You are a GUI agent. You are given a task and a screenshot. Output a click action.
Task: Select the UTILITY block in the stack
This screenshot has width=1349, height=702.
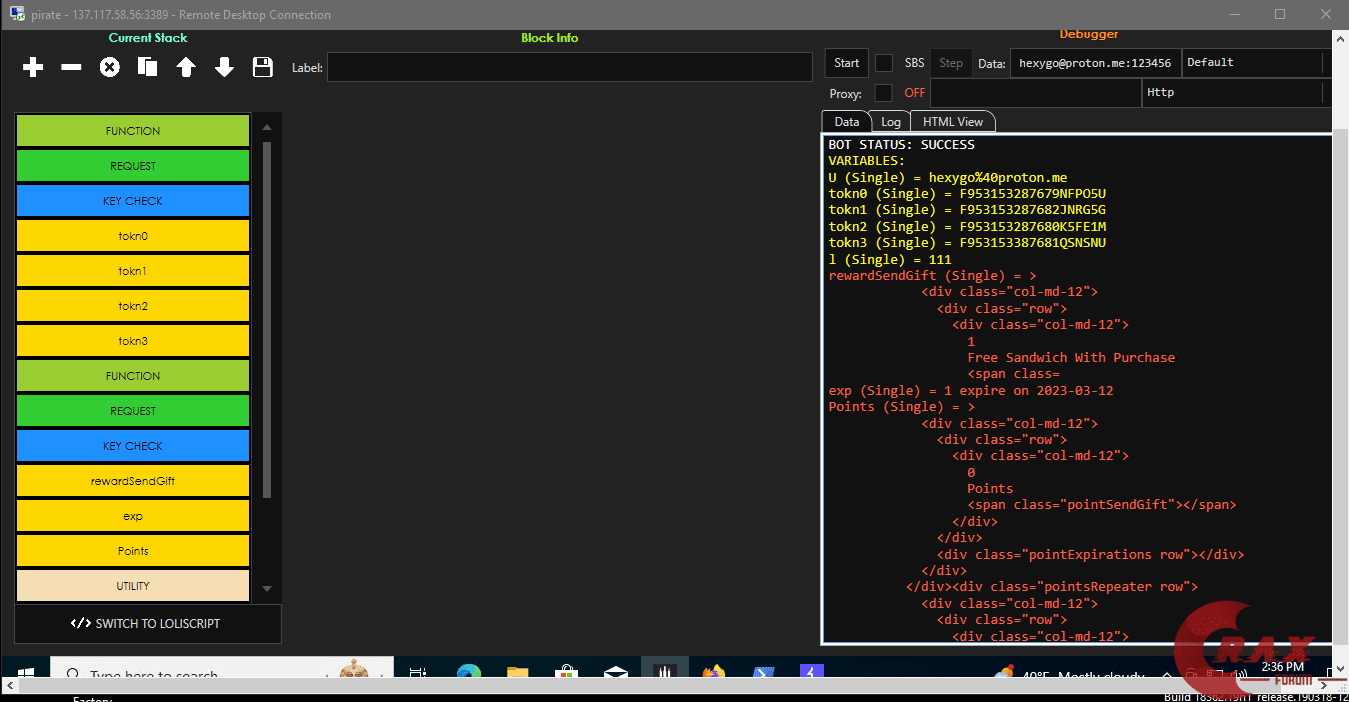coord(132,586)
